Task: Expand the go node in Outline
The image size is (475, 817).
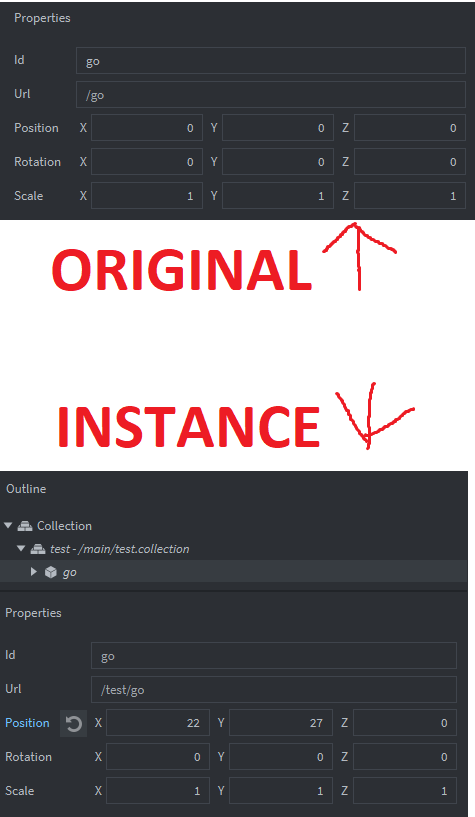Action: click(x=34, y=572)
